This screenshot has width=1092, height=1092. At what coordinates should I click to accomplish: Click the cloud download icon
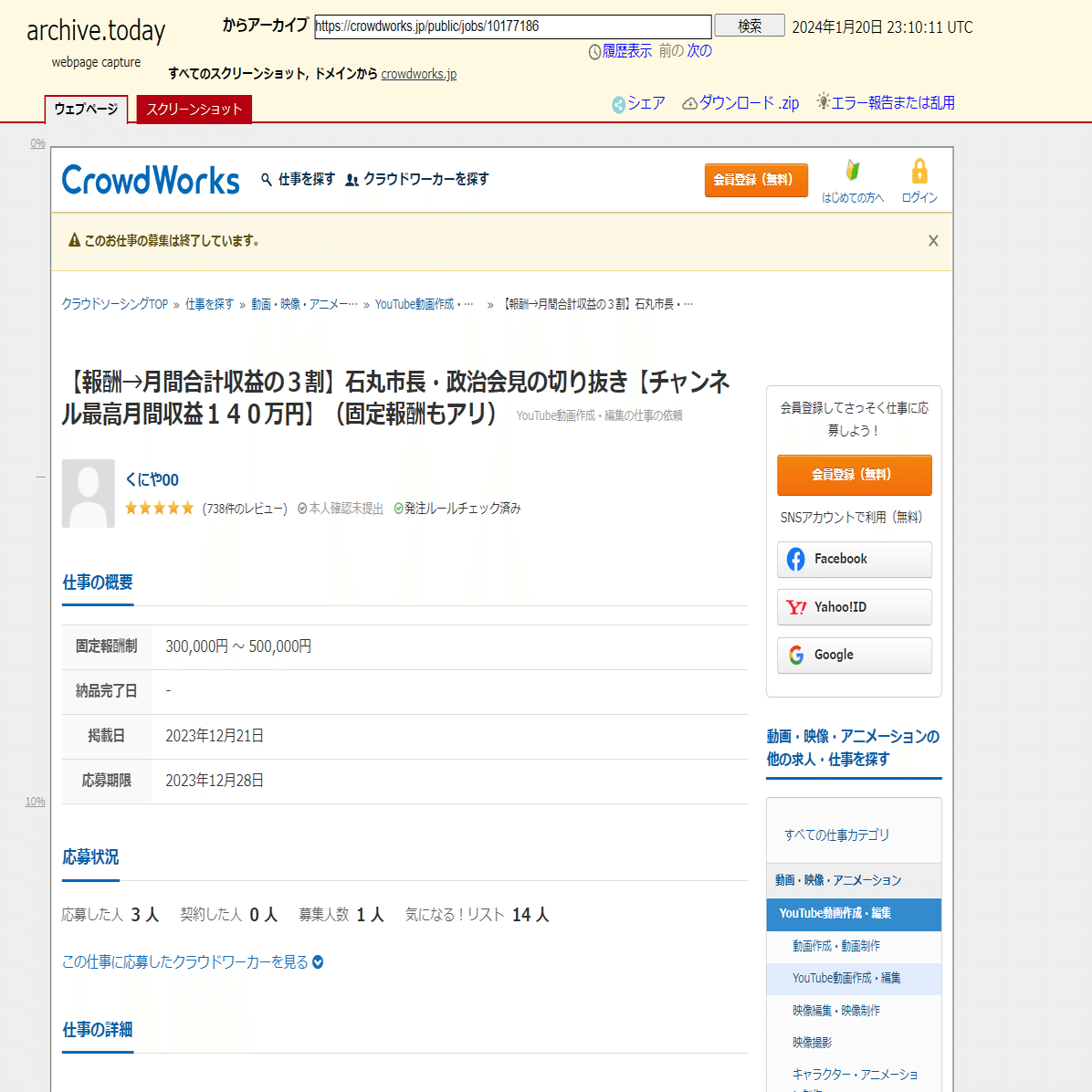[689, 104]
